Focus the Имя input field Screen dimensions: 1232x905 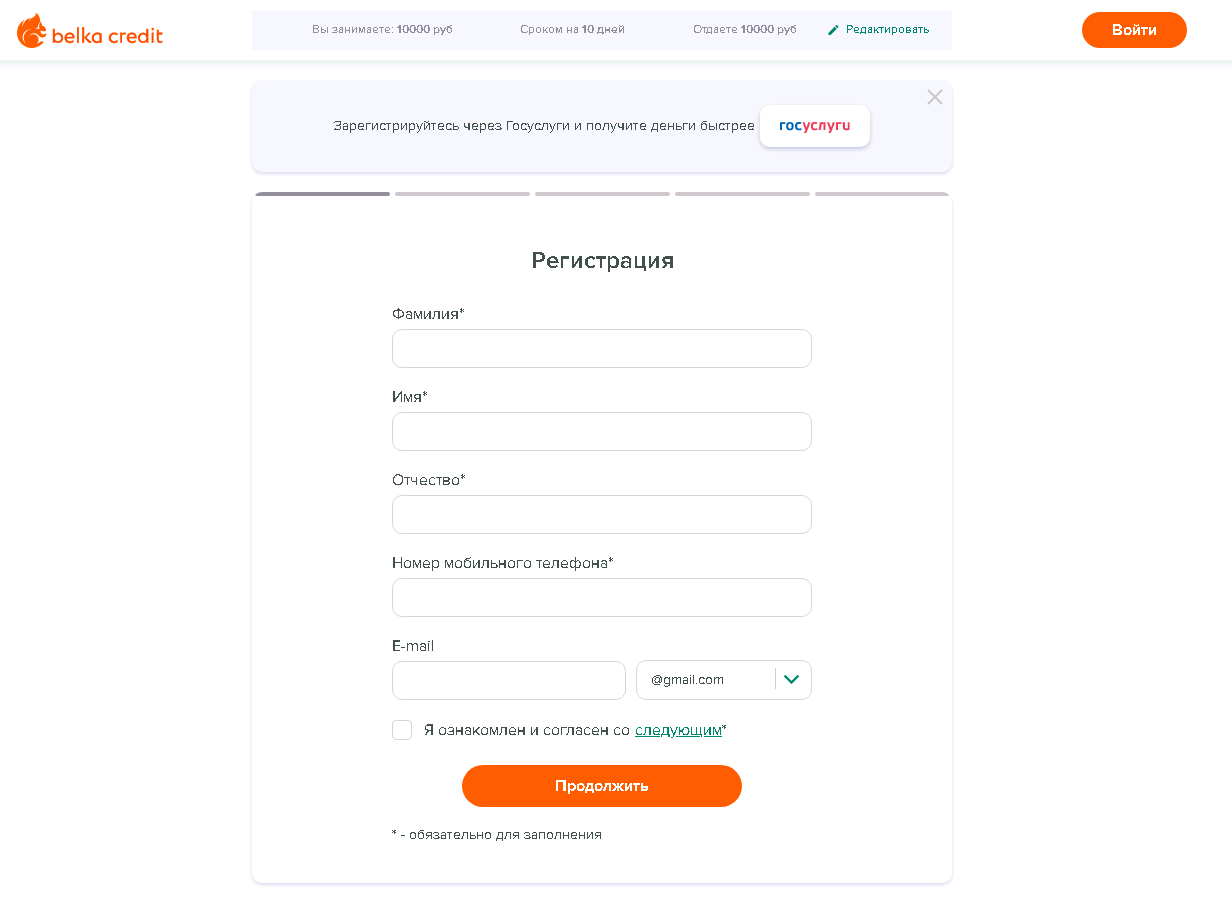click(601, 432)
